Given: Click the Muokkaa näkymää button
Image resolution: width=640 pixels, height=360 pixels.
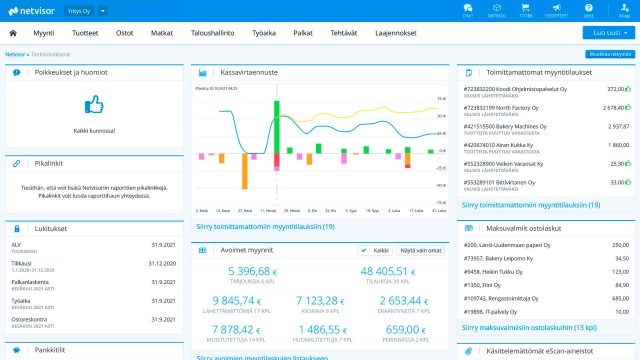Looking at the screenshot, I should pos(610,54).
